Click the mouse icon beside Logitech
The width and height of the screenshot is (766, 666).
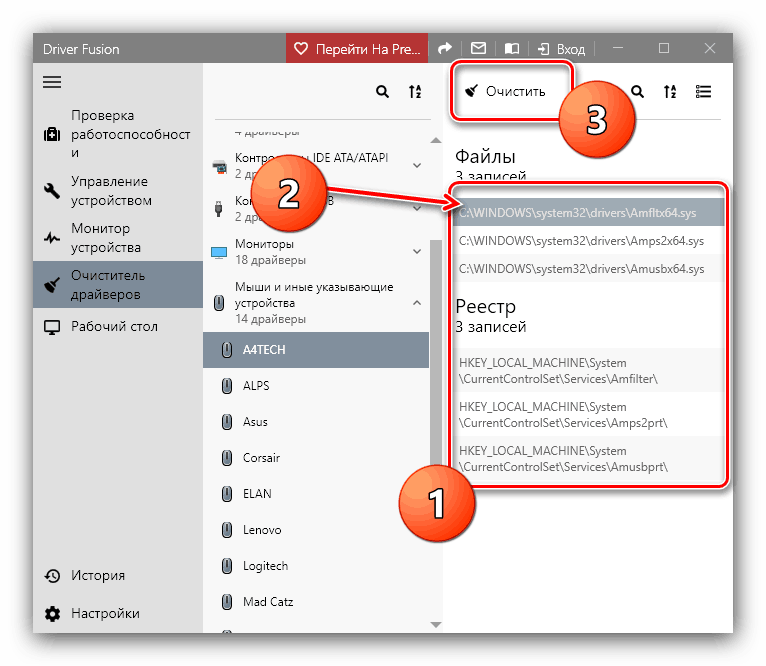click(x=227, y=566)
